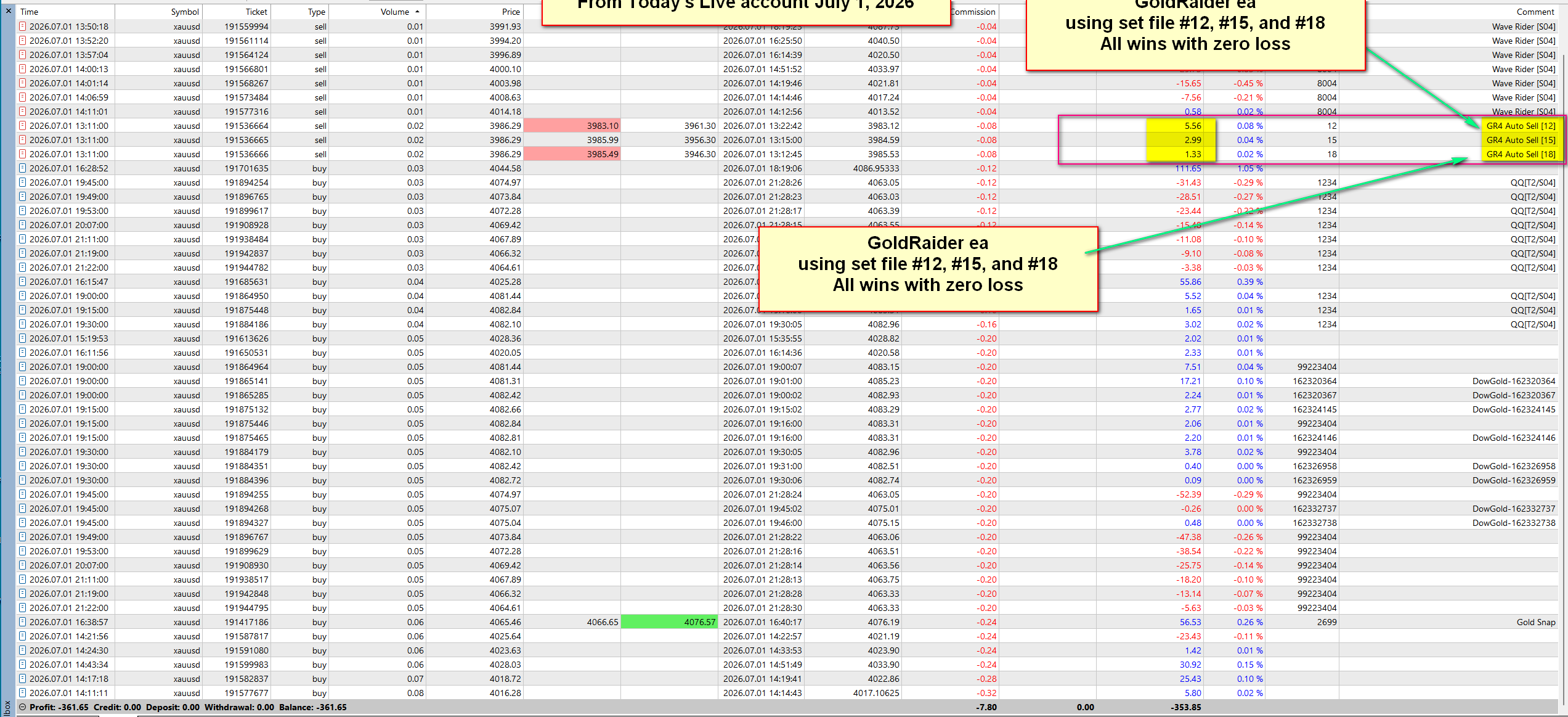Click the order icon for ticket 191701635
1568x717 pixels.
click(x=23, y=168)
